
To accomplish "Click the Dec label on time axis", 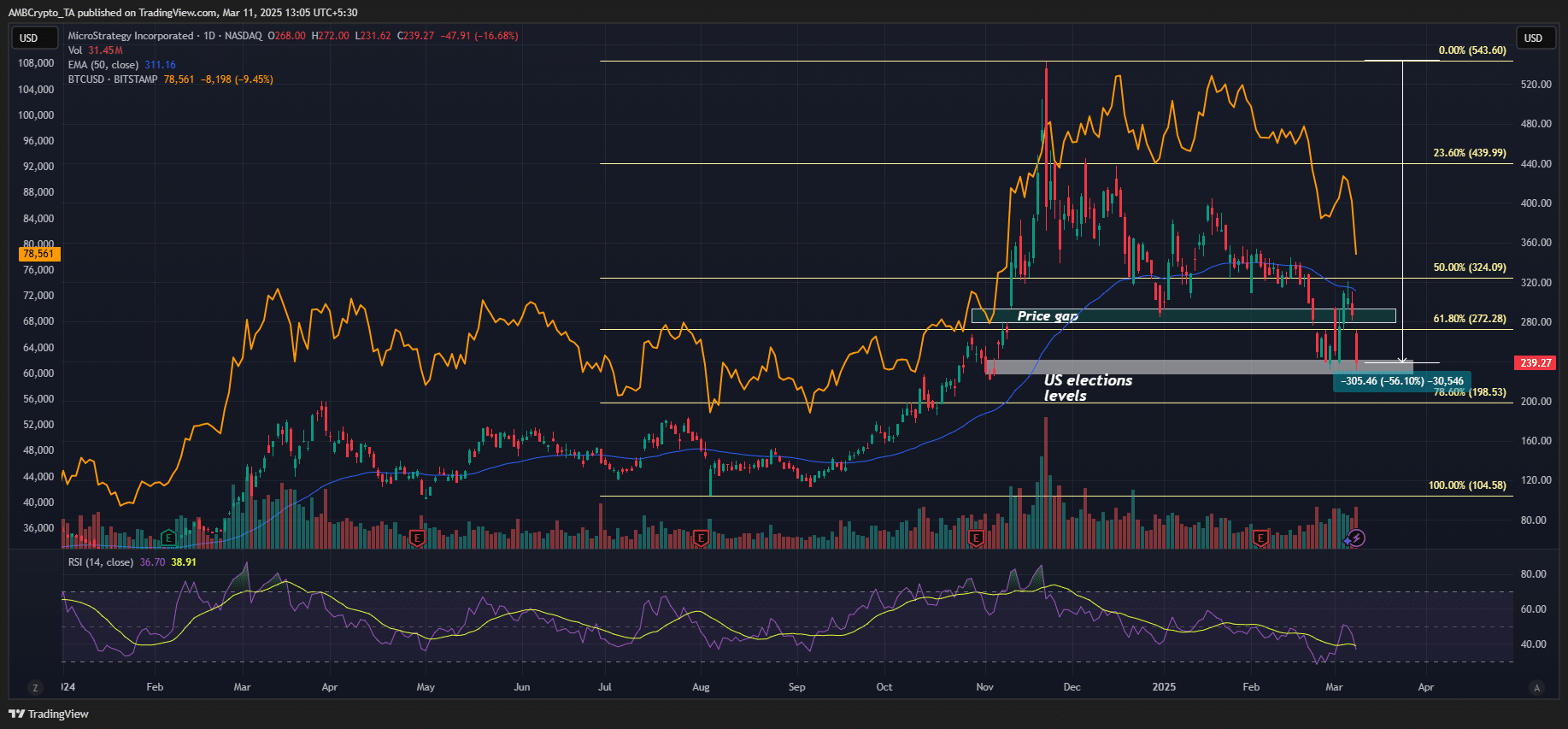I will tap(1072, 687).
